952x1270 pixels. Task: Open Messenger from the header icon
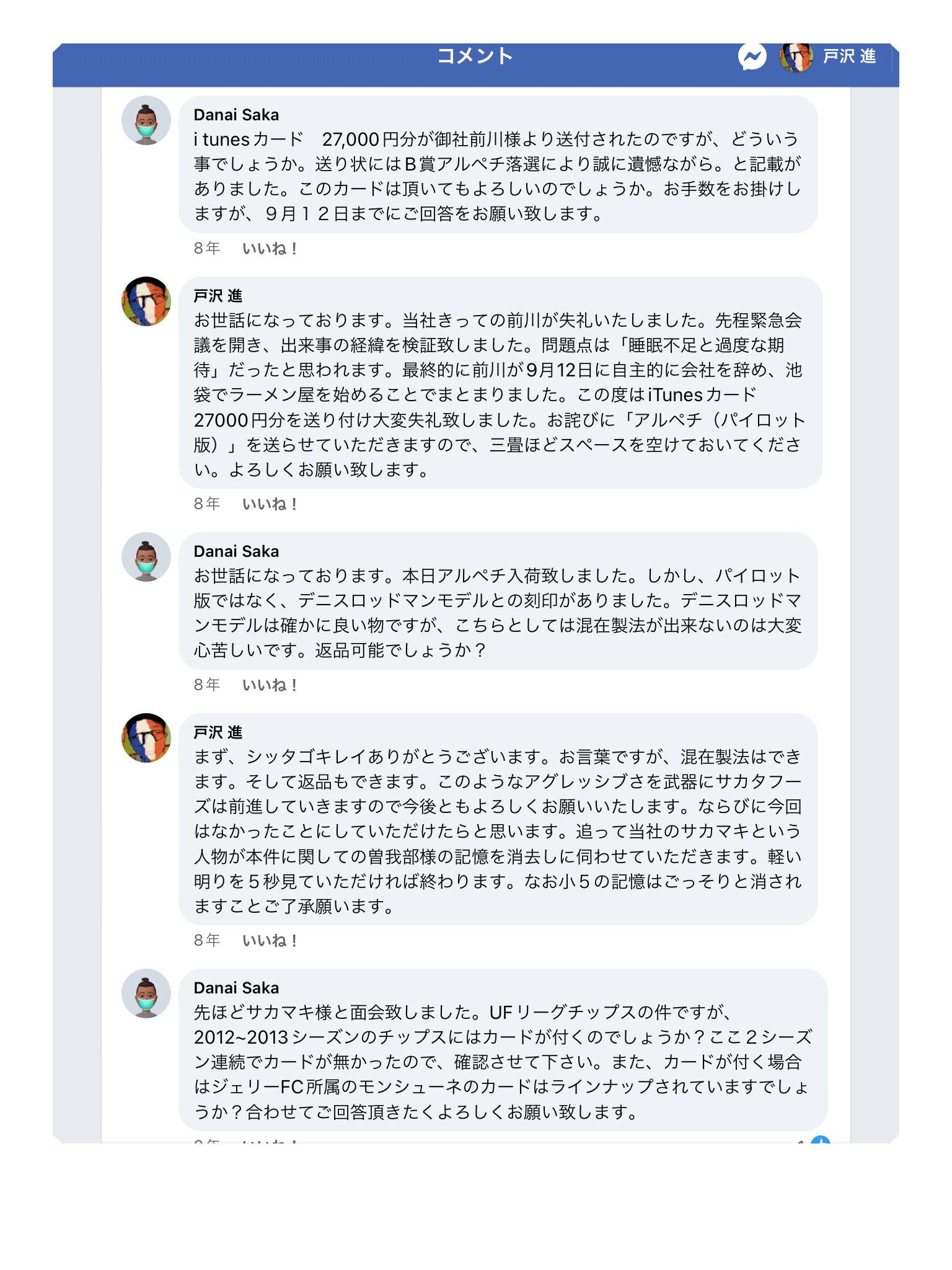(x=752, y=58)
